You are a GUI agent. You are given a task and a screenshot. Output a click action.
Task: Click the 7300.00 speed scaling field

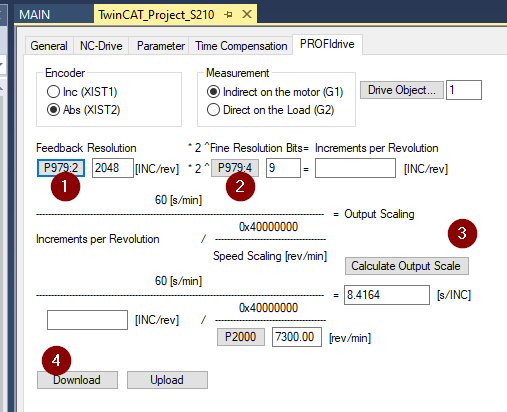click(297, 337)
